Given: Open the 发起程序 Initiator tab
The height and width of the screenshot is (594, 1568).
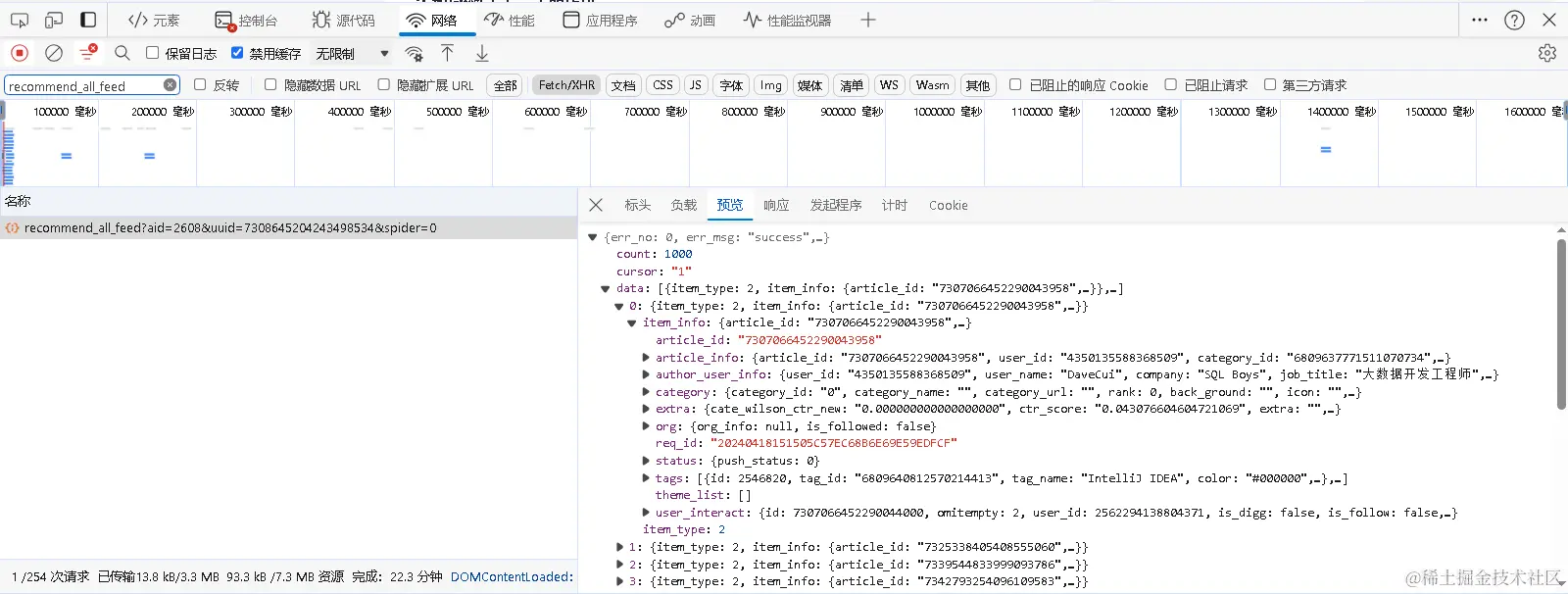Looking at the screenshot, I should click(836, 205).
